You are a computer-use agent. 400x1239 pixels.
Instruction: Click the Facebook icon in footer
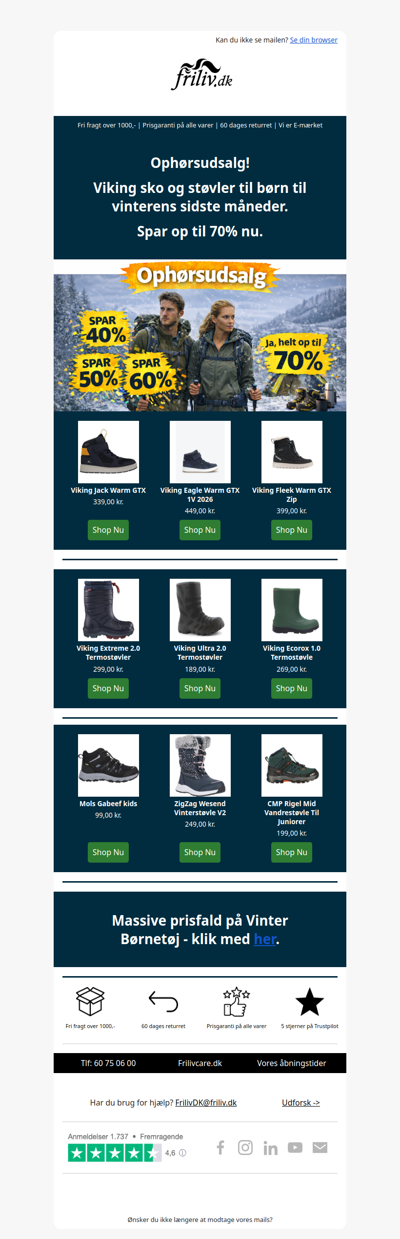click(x=220, y=1147)
